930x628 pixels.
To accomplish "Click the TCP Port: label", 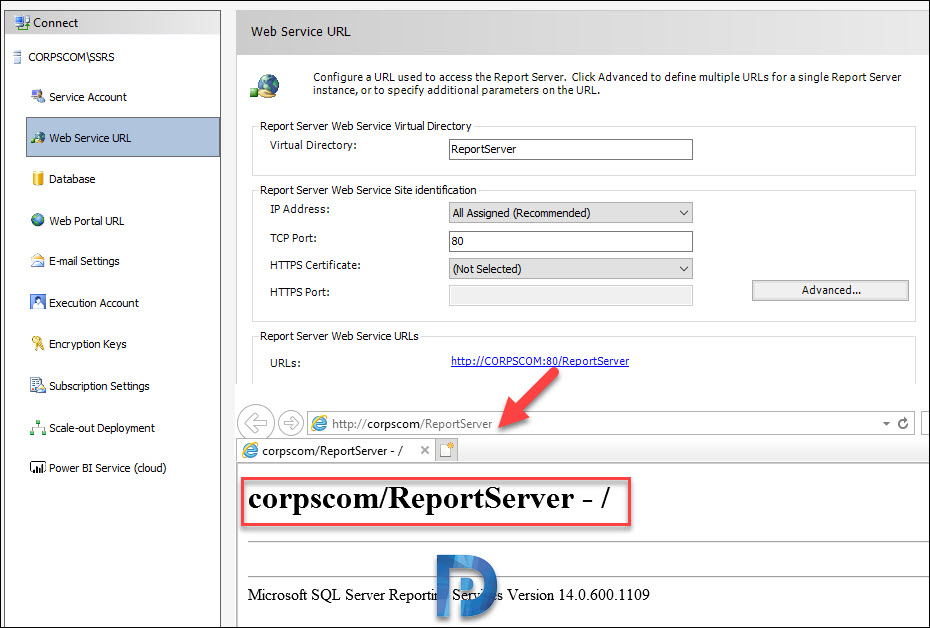I will point(293,238).
